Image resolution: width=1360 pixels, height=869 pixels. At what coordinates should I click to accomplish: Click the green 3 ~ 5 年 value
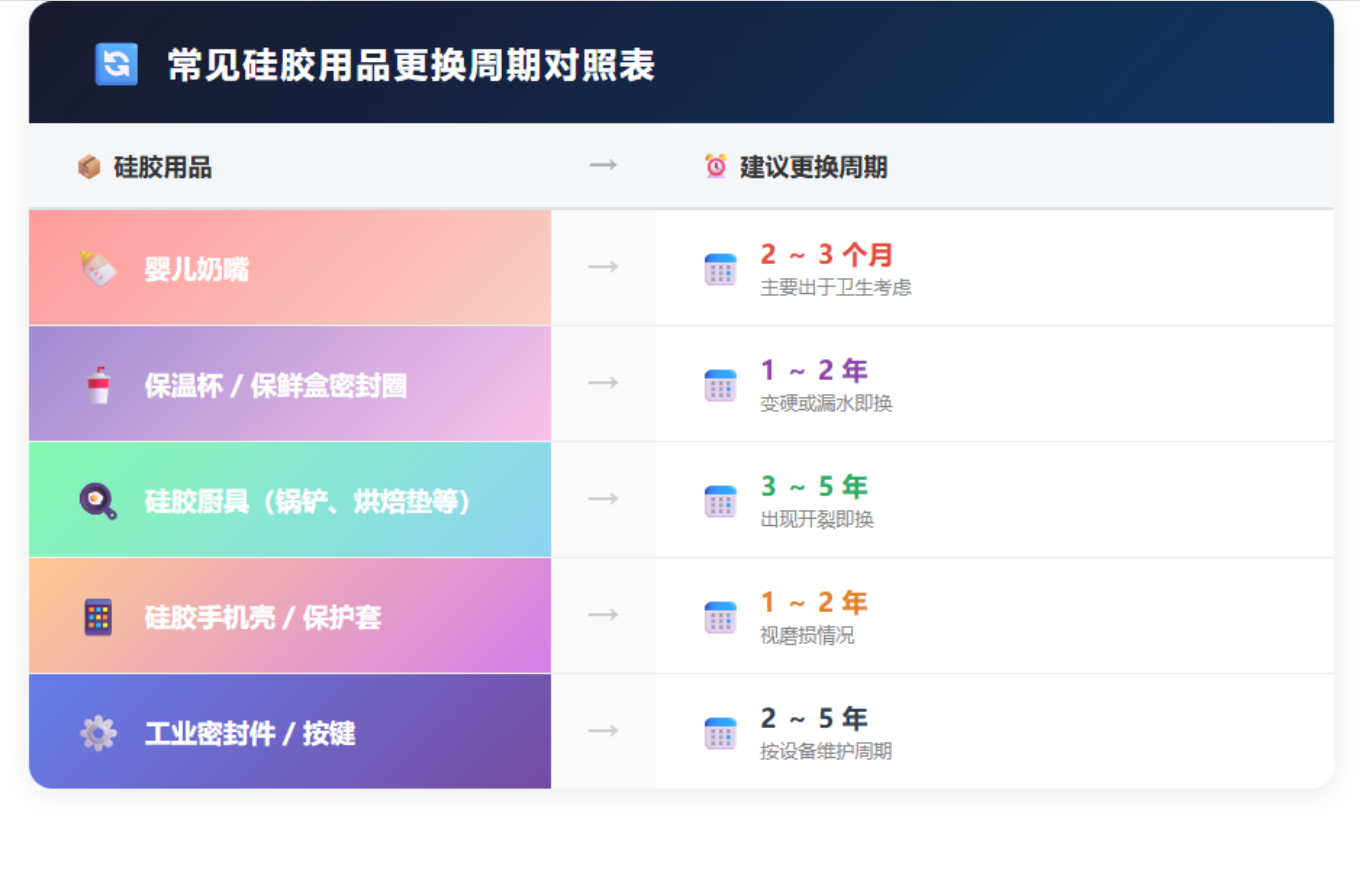coord(814,487)
